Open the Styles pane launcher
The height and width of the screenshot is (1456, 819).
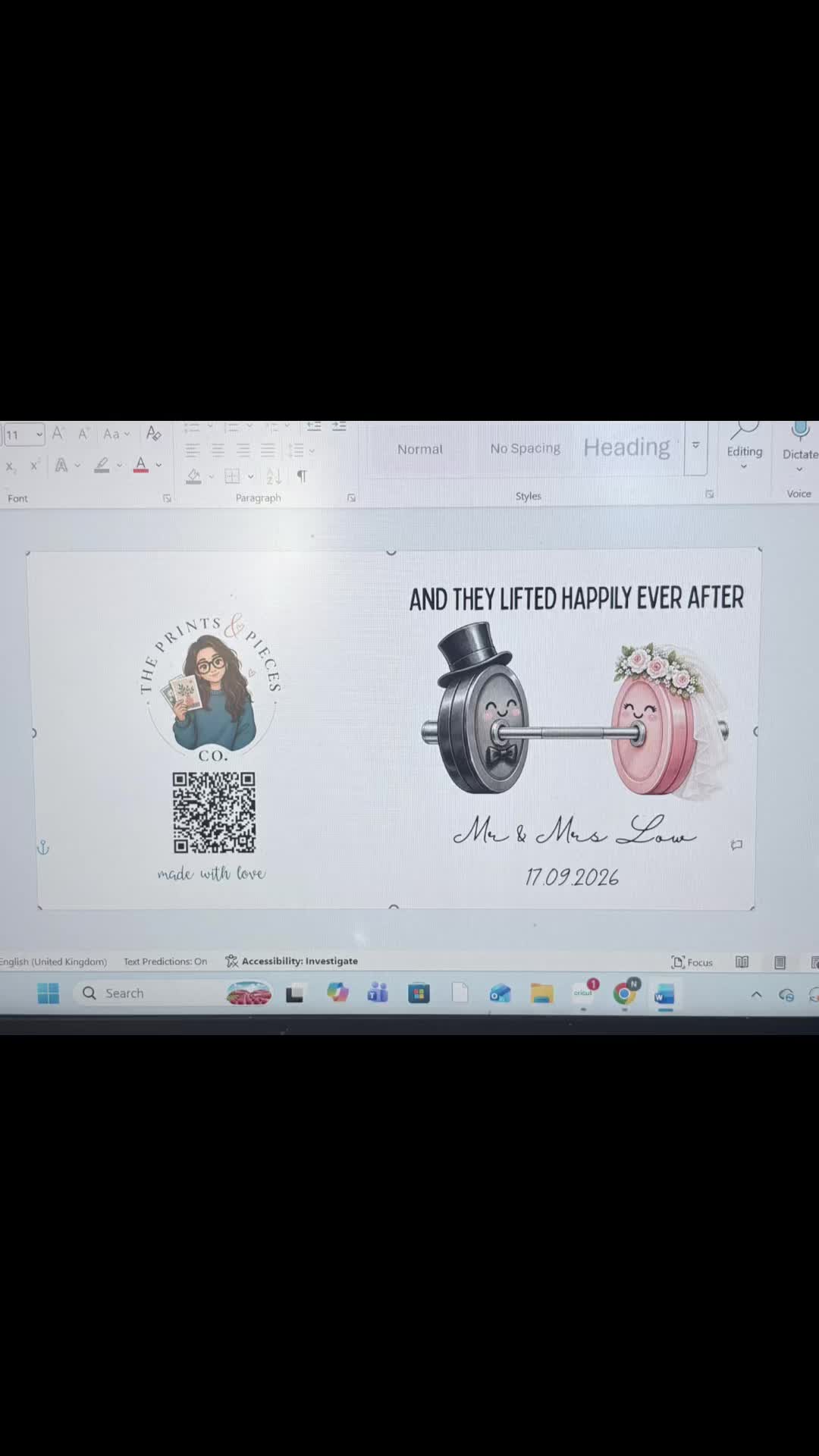(710, 494)
